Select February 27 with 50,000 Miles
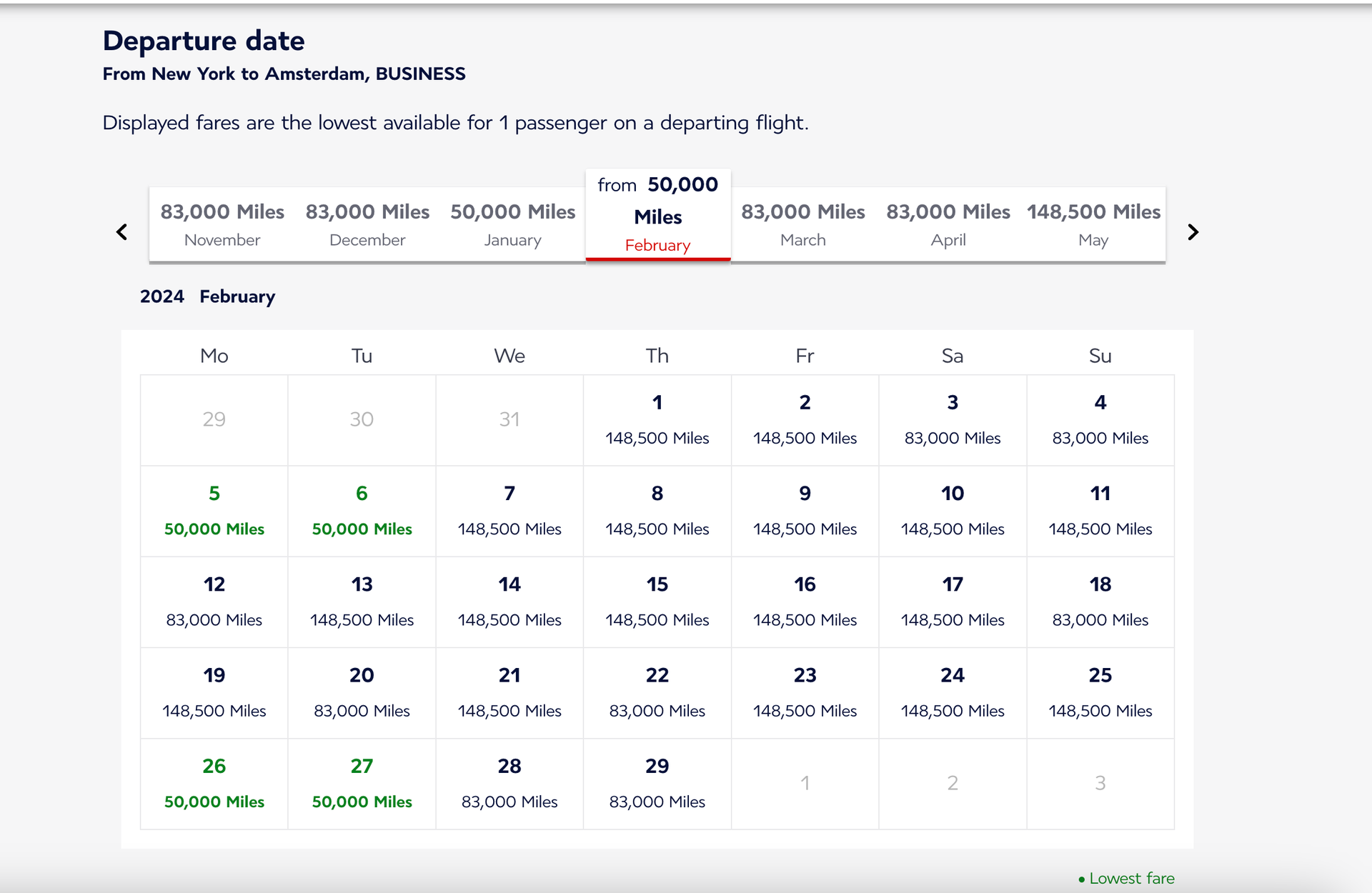The image size is (1372, 893). 362,782
